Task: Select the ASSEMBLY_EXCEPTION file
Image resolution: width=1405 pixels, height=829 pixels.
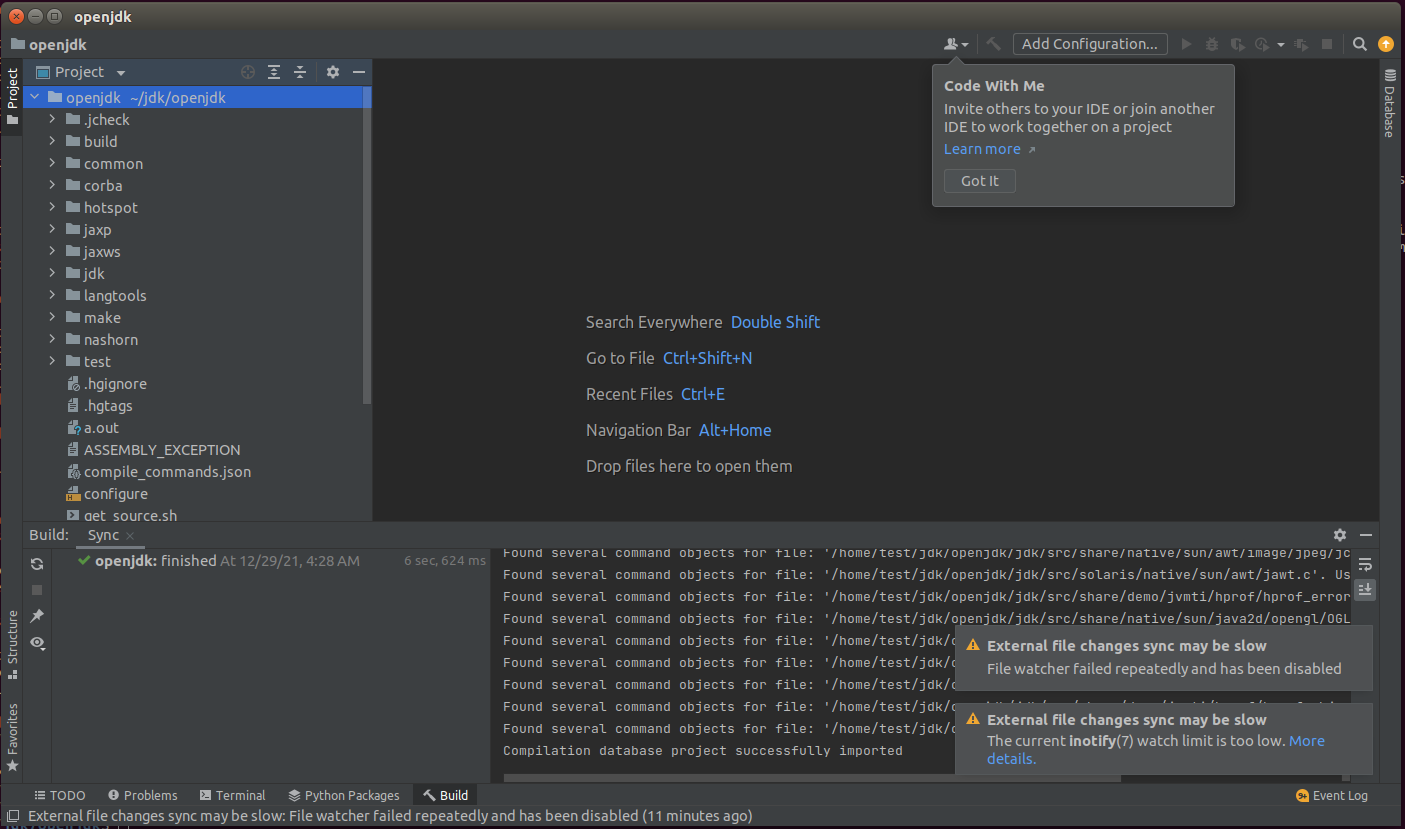Action: (162, 450)
